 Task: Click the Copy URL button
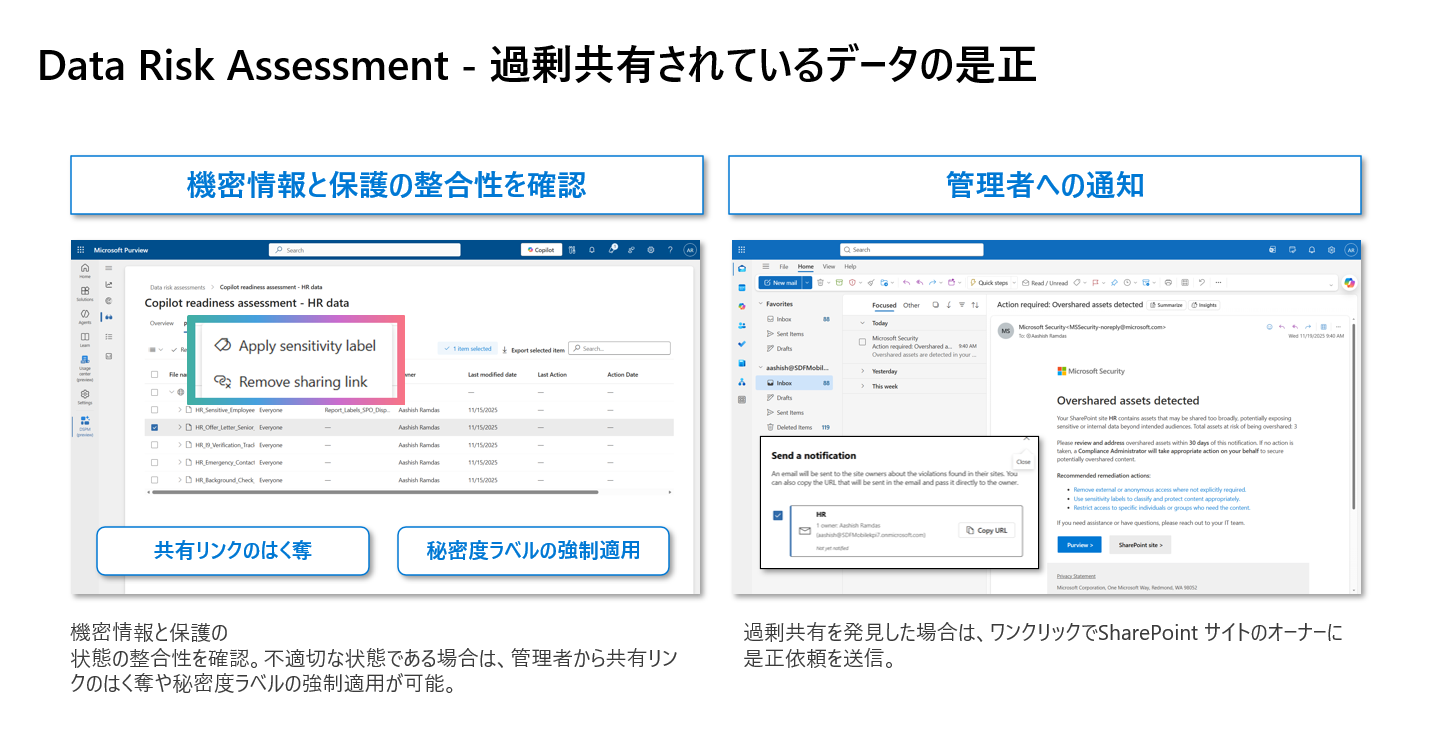pos(987,530)
